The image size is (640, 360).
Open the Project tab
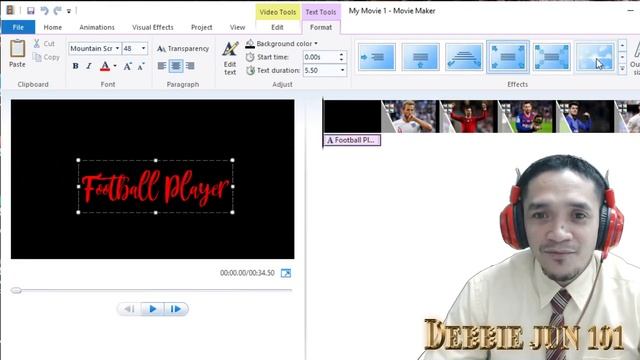point(202,27)
